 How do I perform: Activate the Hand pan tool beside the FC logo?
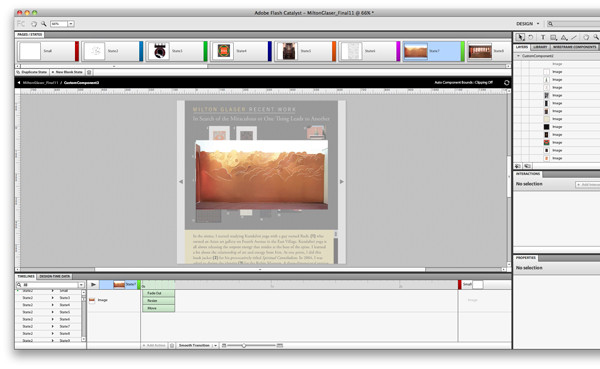pyautogui.click(x=34, y=24)
